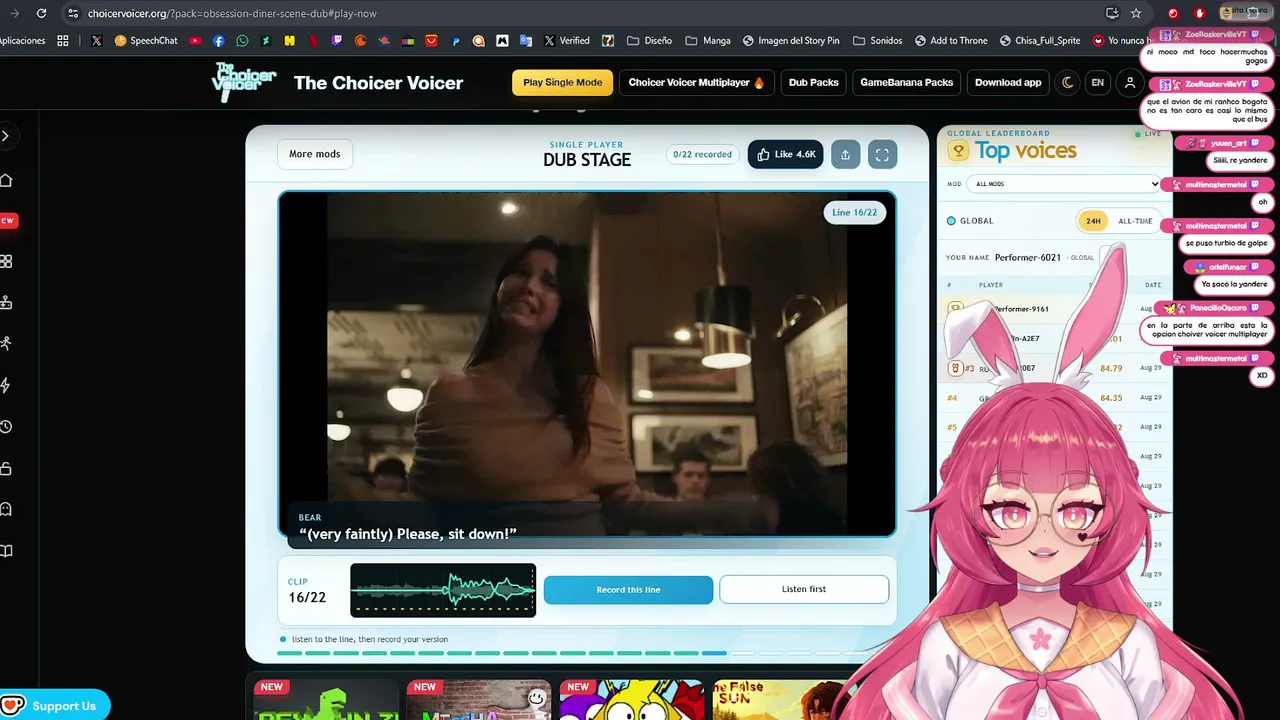Image resolution: width=1280 pixels, height=720 pixels.
Task: Open the YouTube bookmark icon
Action: [195, 41]
